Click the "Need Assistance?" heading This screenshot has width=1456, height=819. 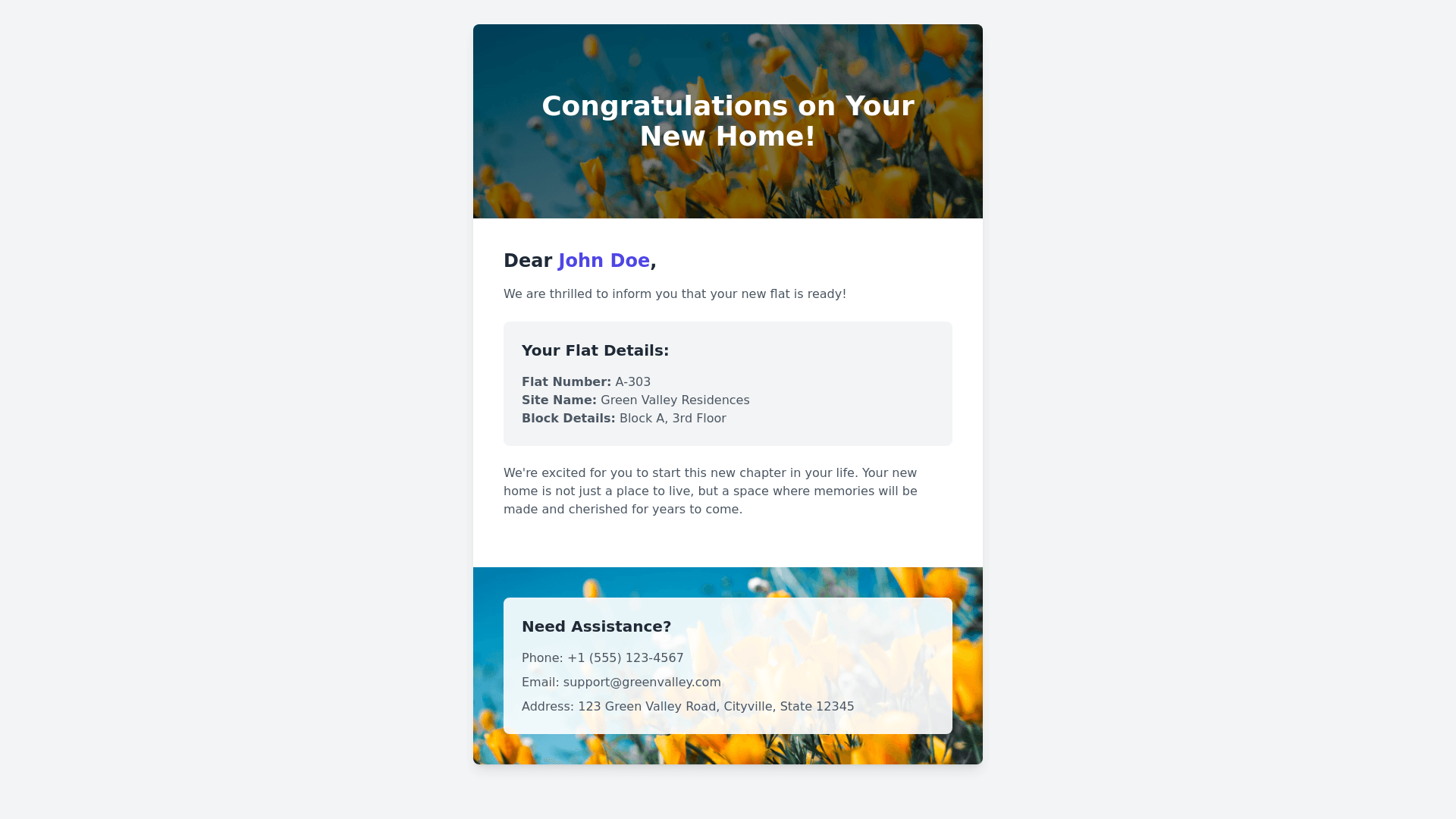[x=596, y=626]
